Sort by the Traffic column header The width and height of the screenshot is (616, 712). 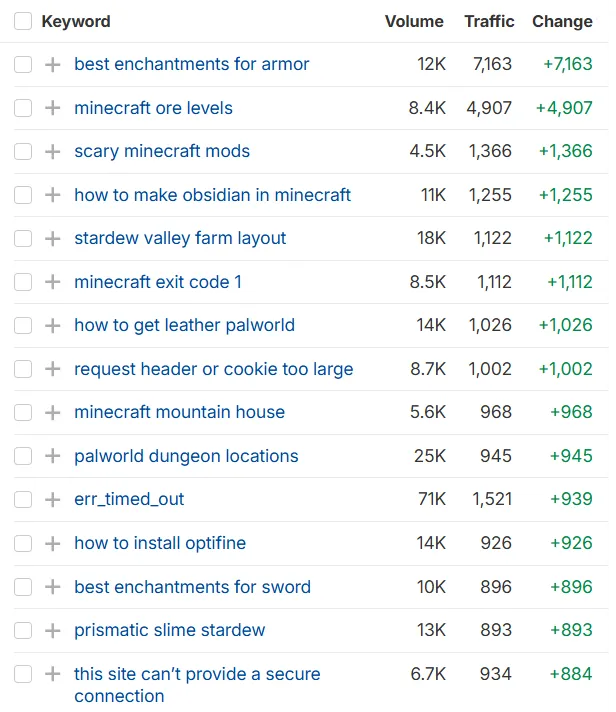tap(488, 21)
